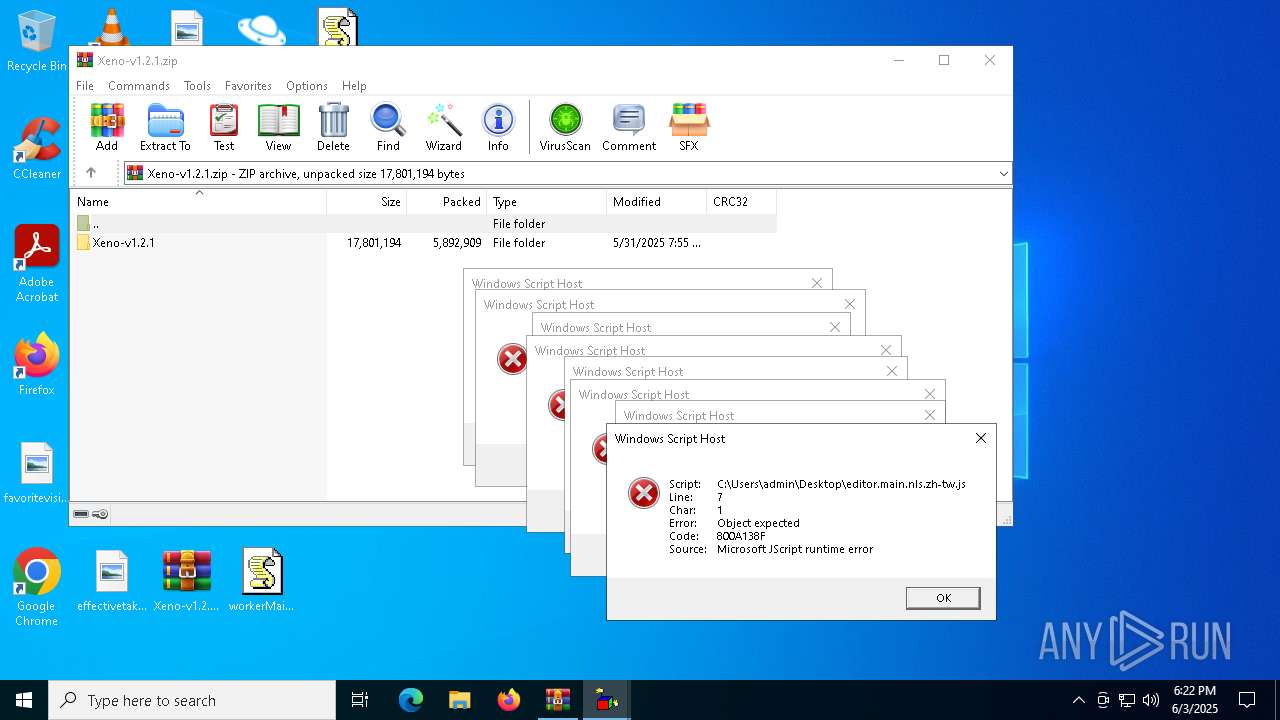The height and width of the screenshot is (720, 1280).
Task: Select the Xeno-v1.2... archive on desktop
Action: tap(187, 580)
